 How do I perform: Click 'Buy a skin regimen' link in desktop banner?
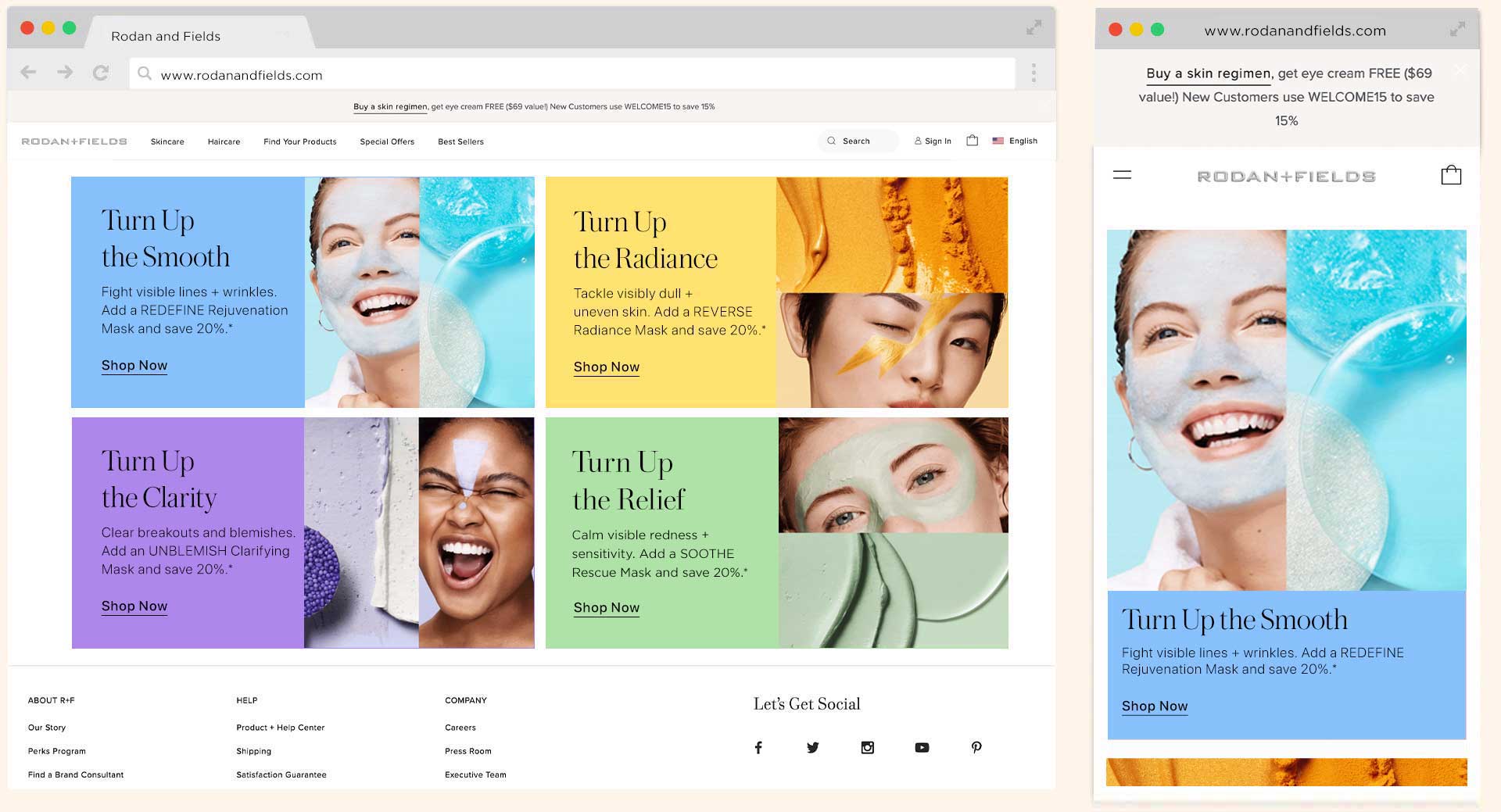point(390,106)
